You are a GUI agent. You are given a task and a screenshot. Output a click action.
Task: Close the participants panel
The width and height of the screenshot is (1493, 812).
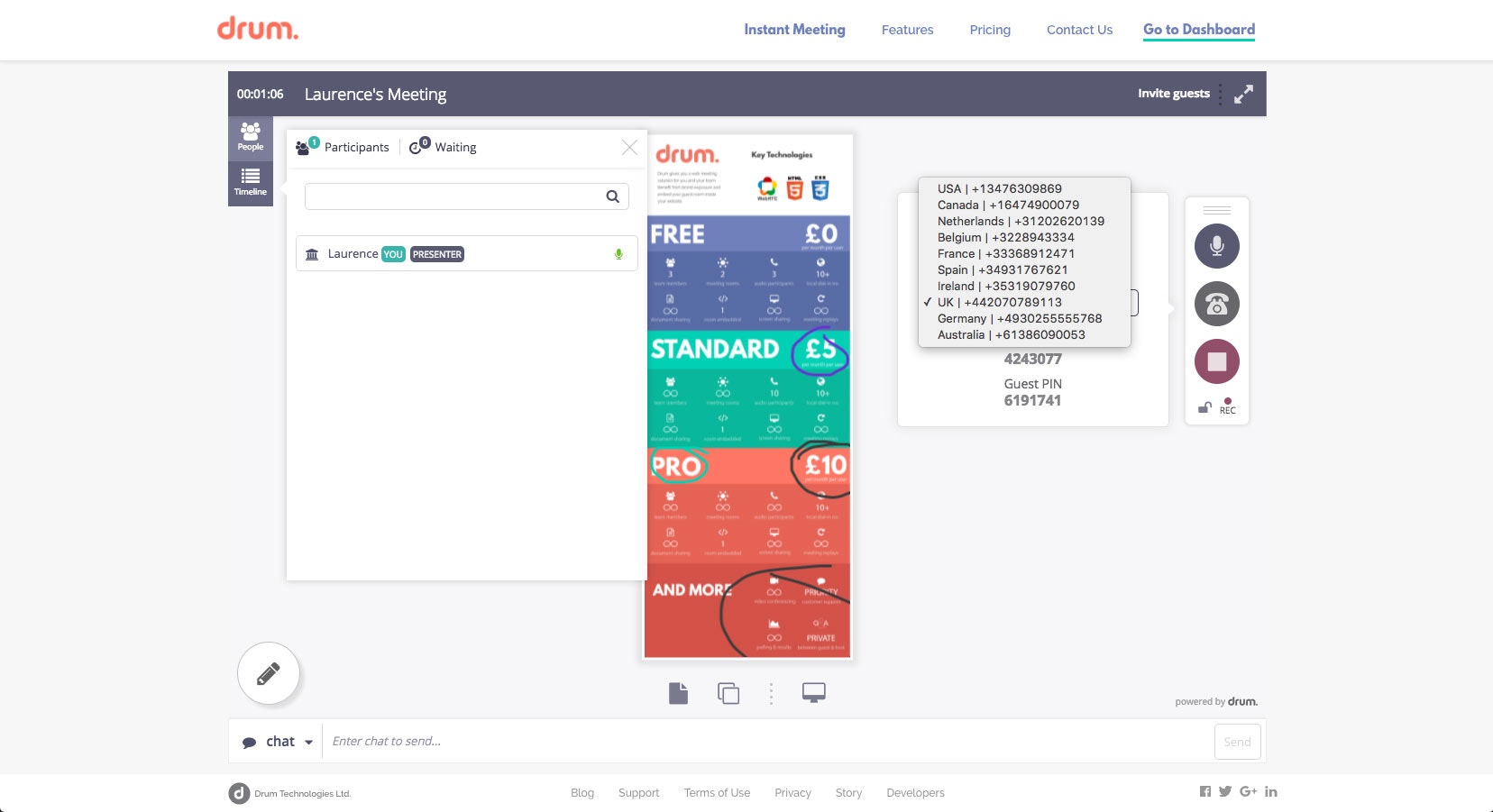click(x=629, y=147)
